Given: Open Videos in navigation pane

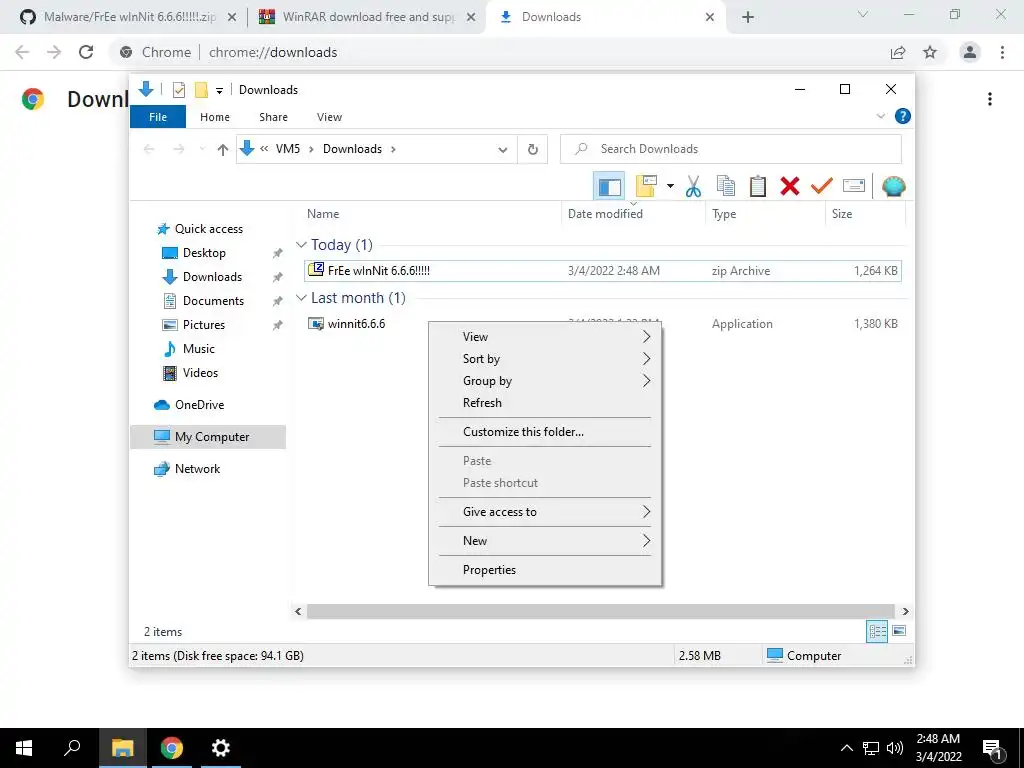Looking at the screenshot, I should [200, 373].
